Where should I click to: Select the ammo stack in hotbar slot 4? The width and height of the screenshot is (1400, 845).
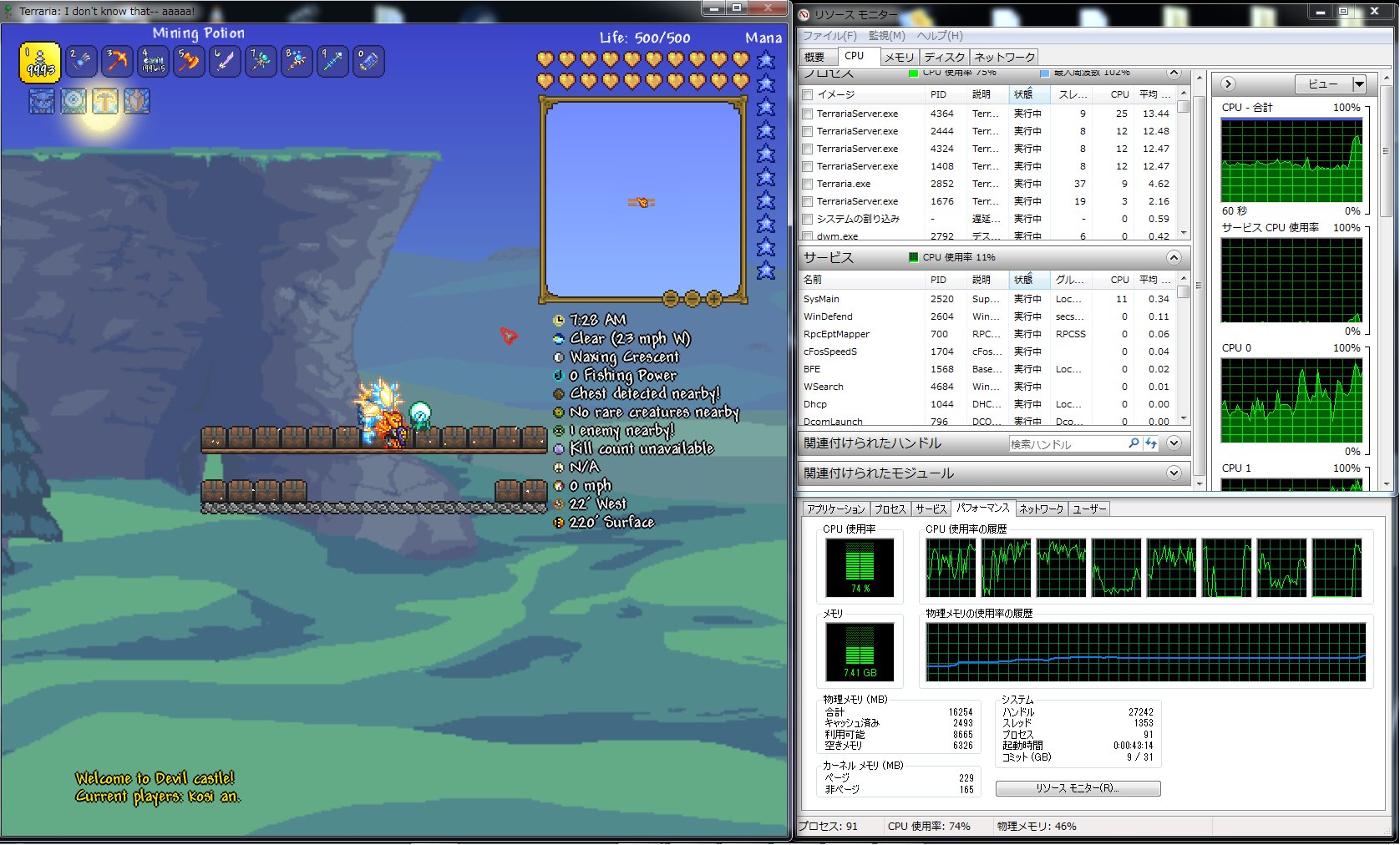[x=153, y=61]
